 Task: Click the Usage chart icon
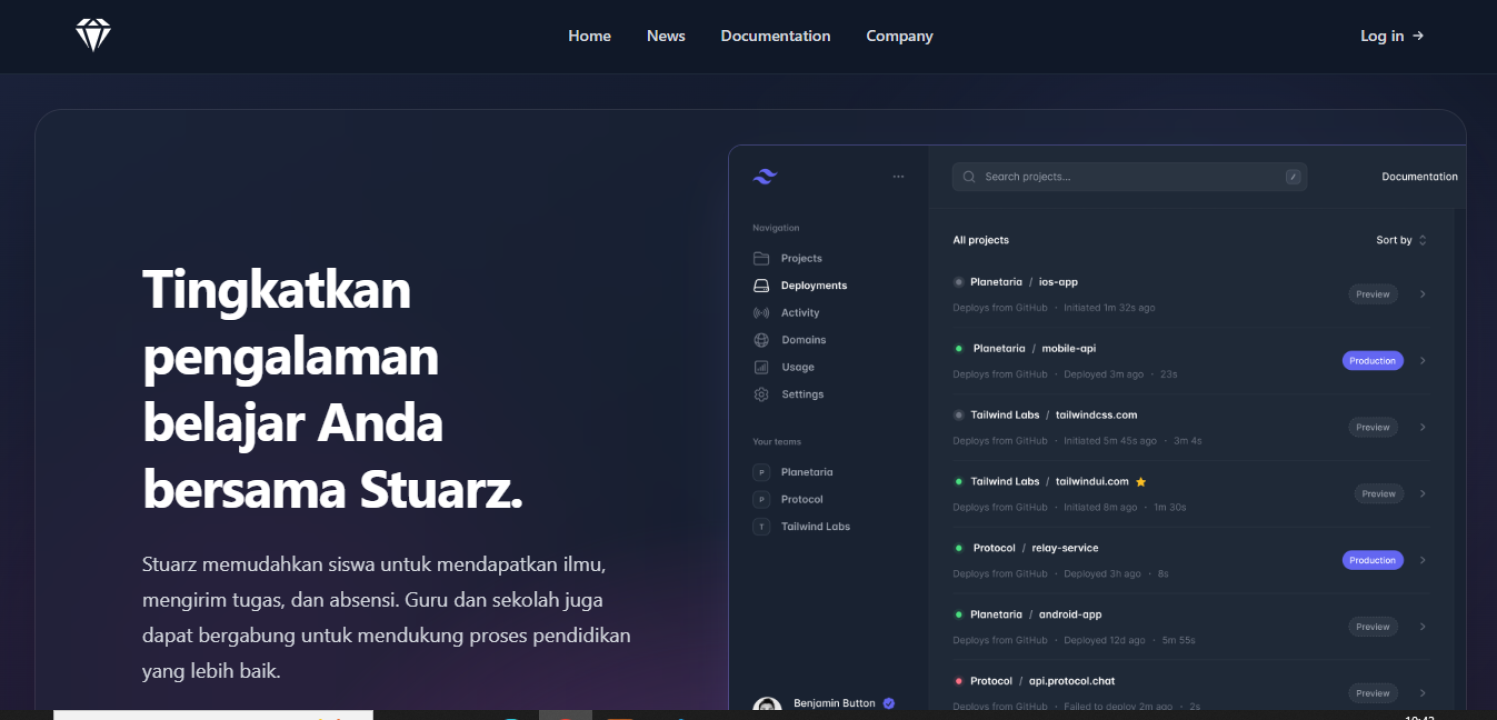761,367
